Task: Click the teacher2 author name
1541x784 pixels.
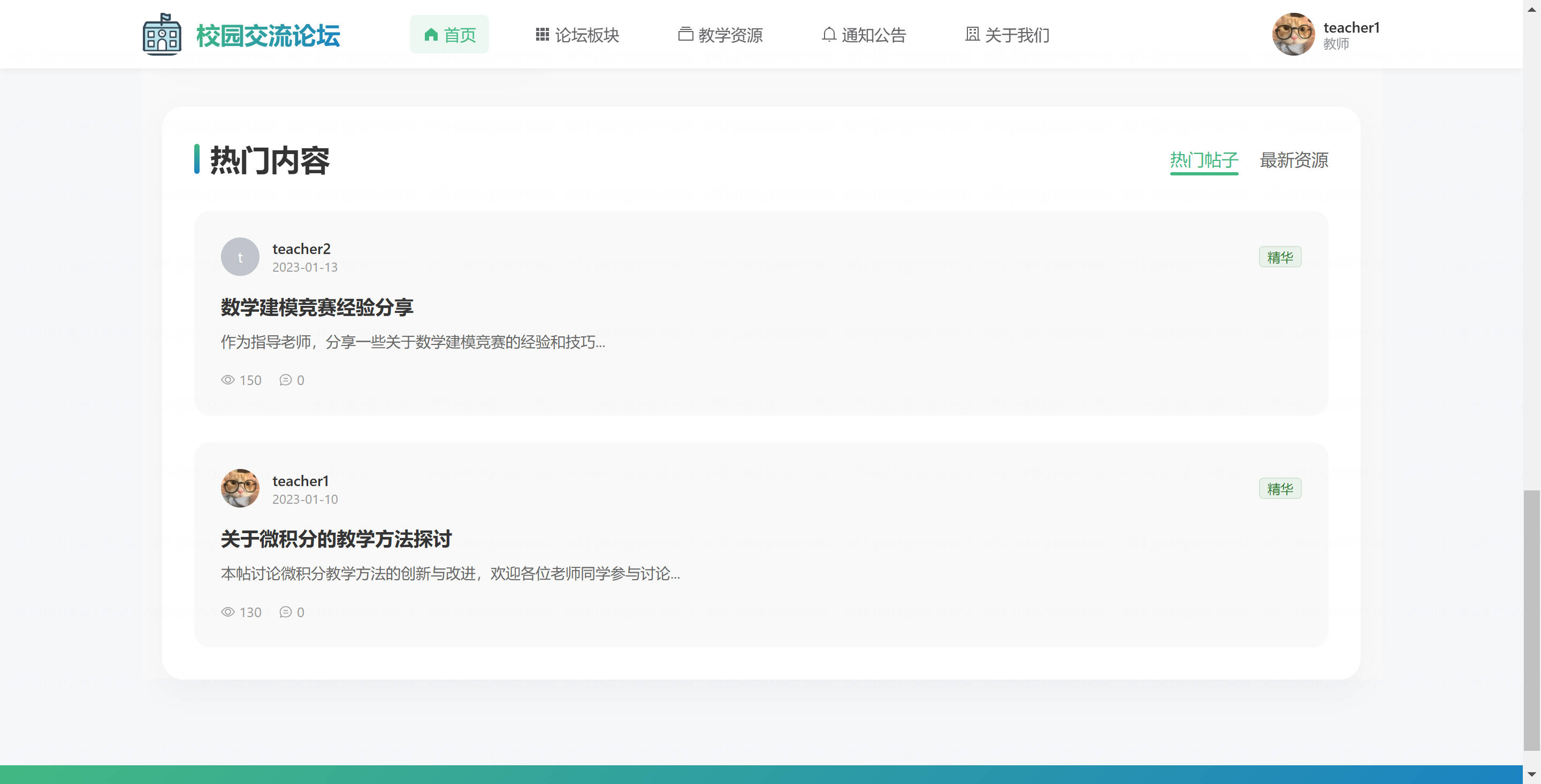Action: (301, 249)
